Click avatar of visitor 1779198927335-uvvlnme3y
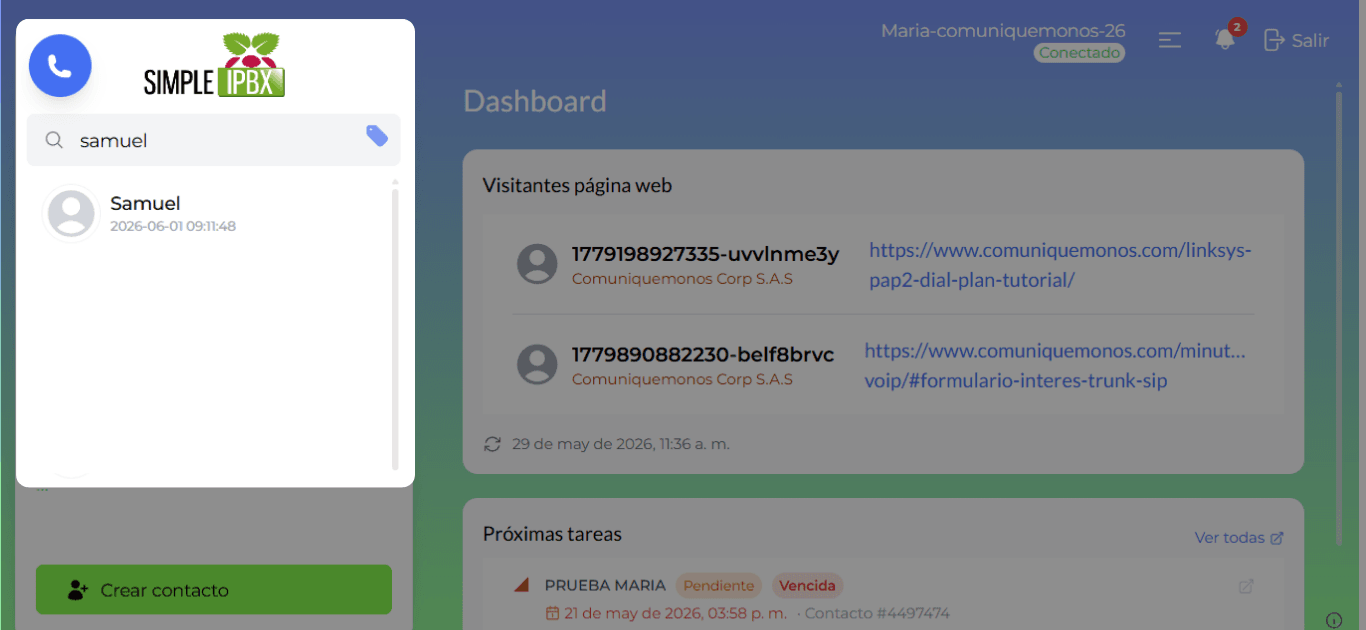The image size is (1366, 630). pyautogui.click(x=537, y=264)
